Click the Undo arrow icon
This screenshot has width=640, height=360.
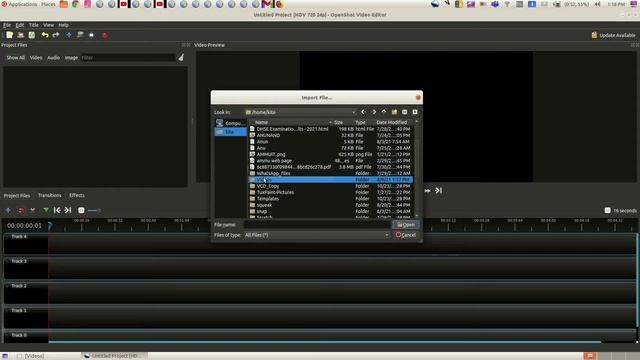[44, 35]
